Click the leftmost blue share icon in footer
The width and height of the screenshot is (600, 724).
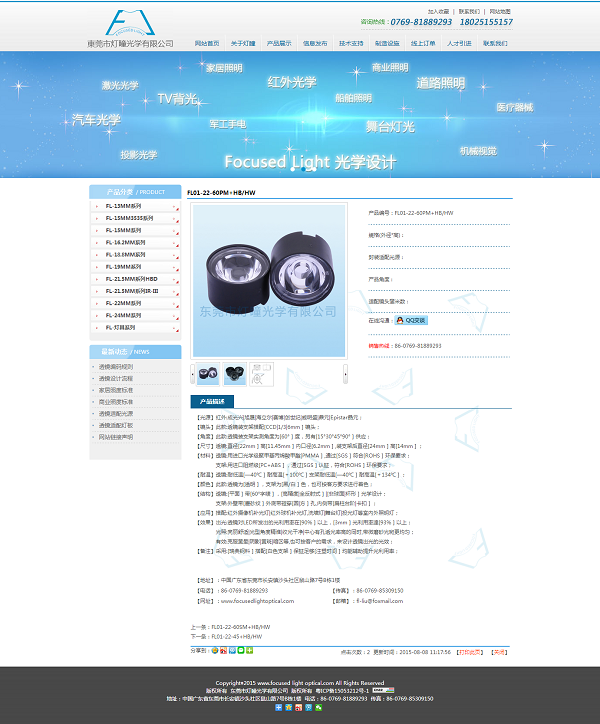[x=278, y=708]
